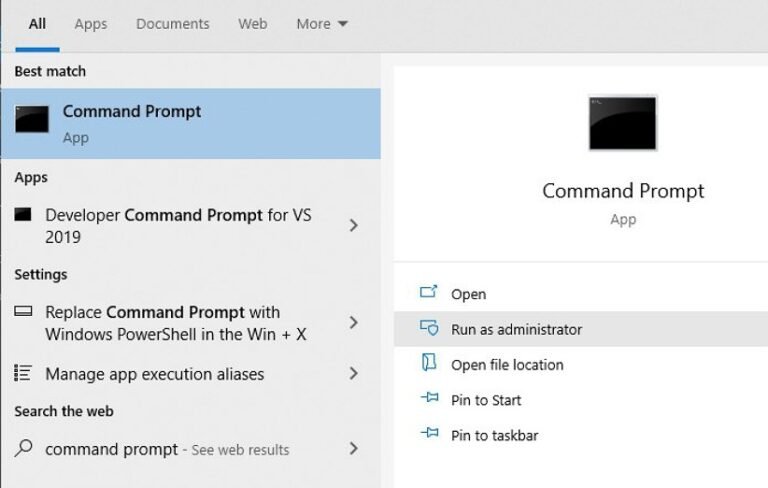Click the web search magnifier icon
This screenshot has height=488, width=768.
(x=25, y=449)
